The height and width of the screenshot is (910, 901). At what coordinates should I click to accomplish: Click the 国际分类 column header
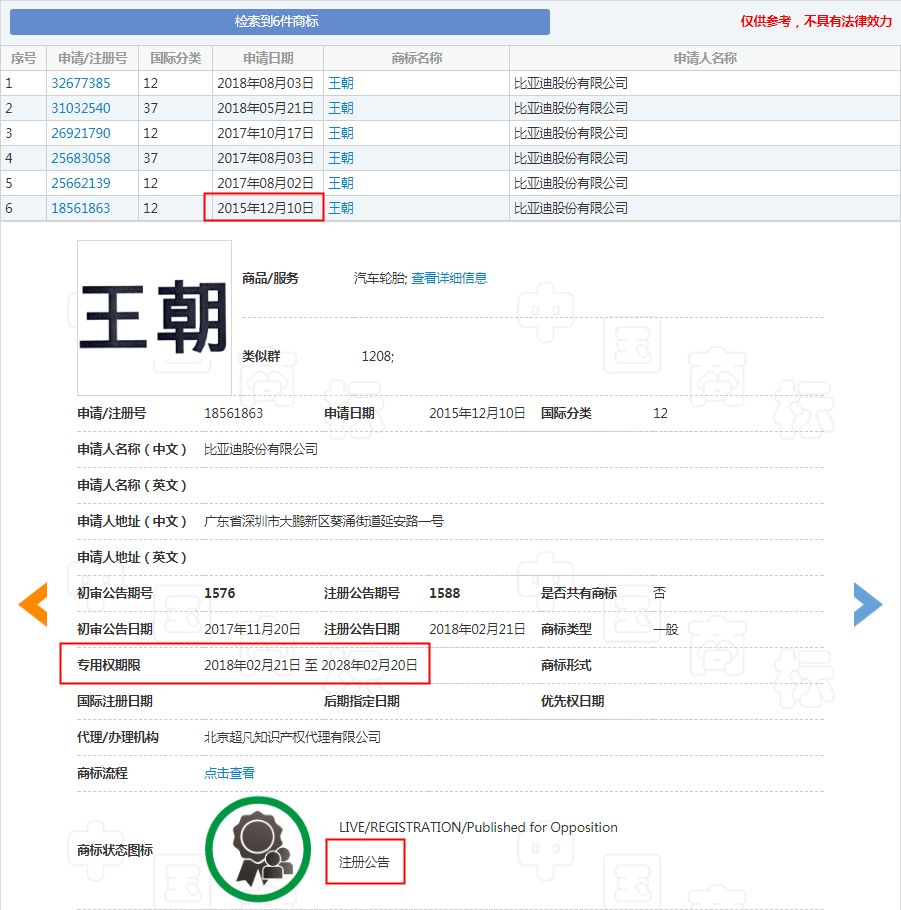click(175, 58)
